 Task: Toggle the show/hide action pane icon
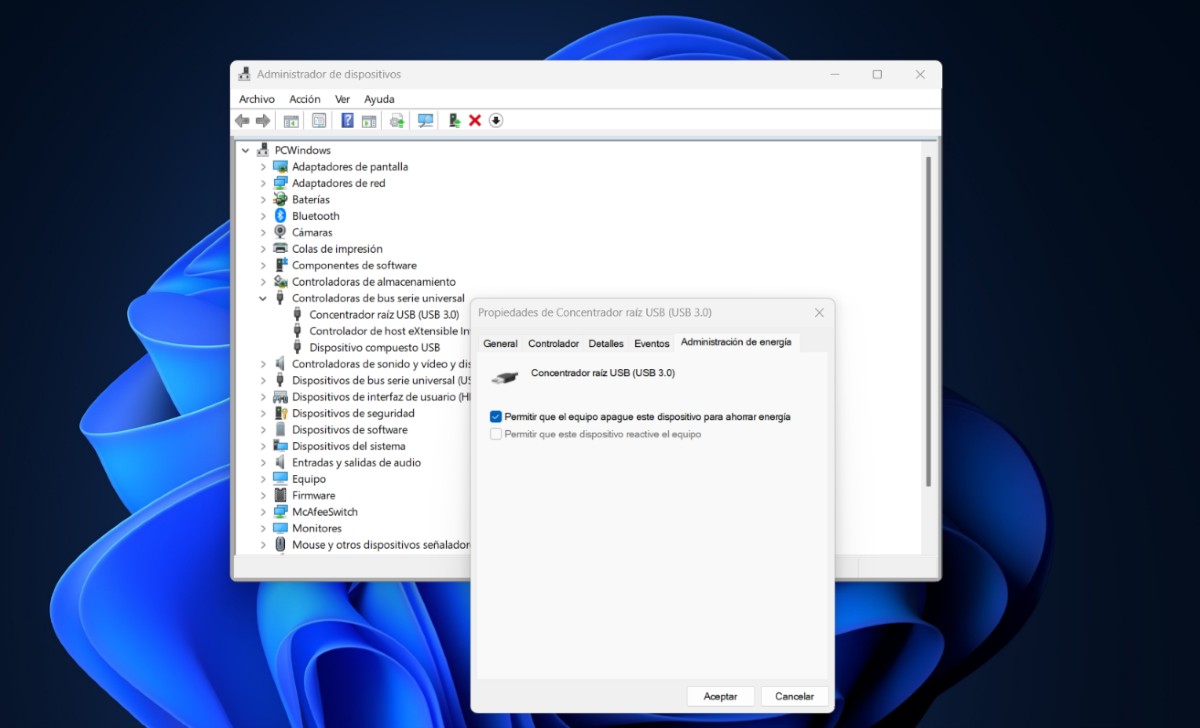click(x=369, y=121)
